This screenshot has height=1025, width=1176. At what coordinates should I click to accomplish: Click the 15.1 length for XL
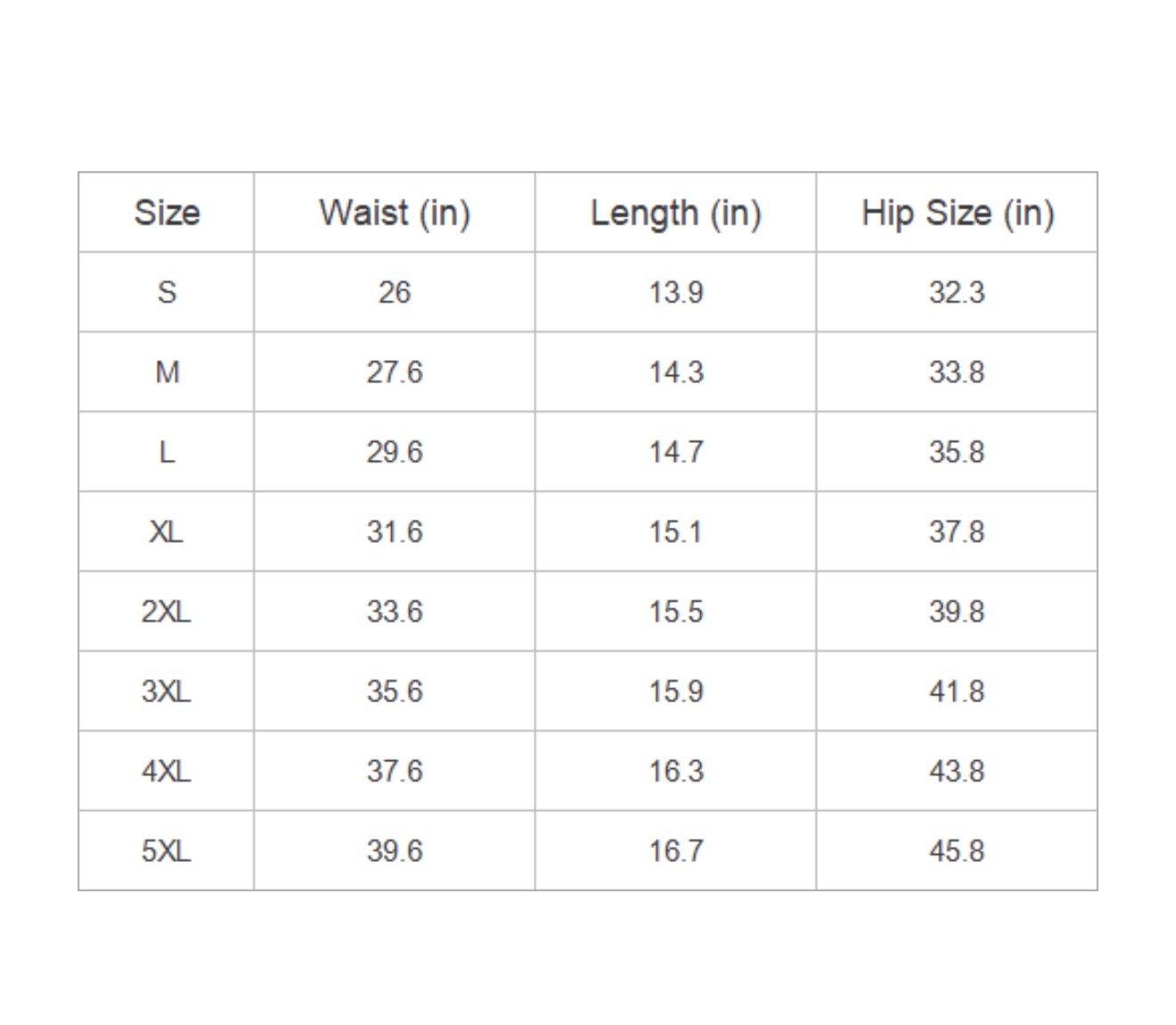pyautogui.click(x=675, y=532)
